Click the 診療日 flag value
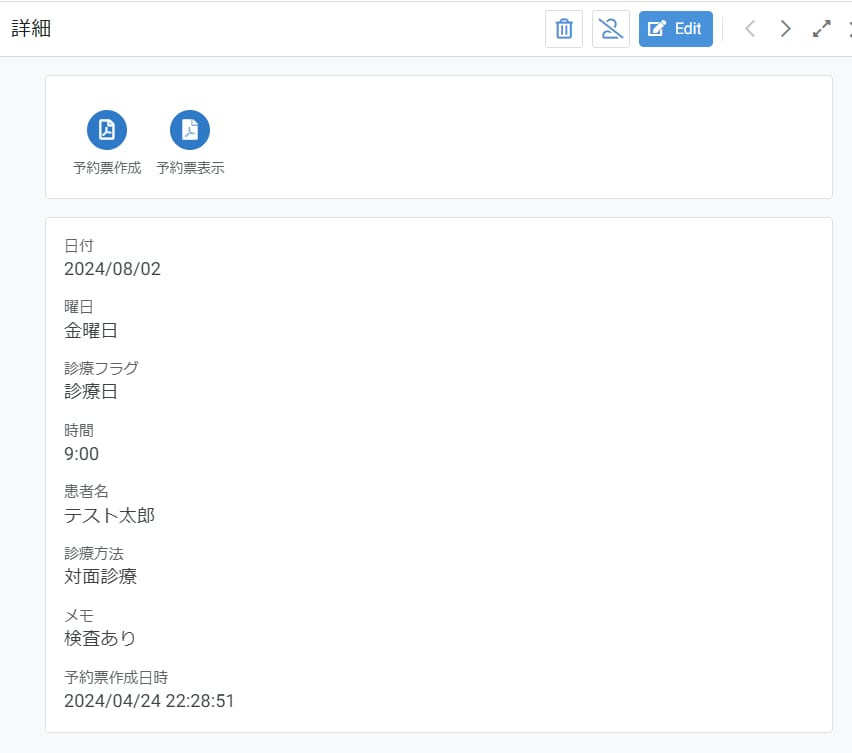Screen dimensions: 852x753 (x=91, y=391)
